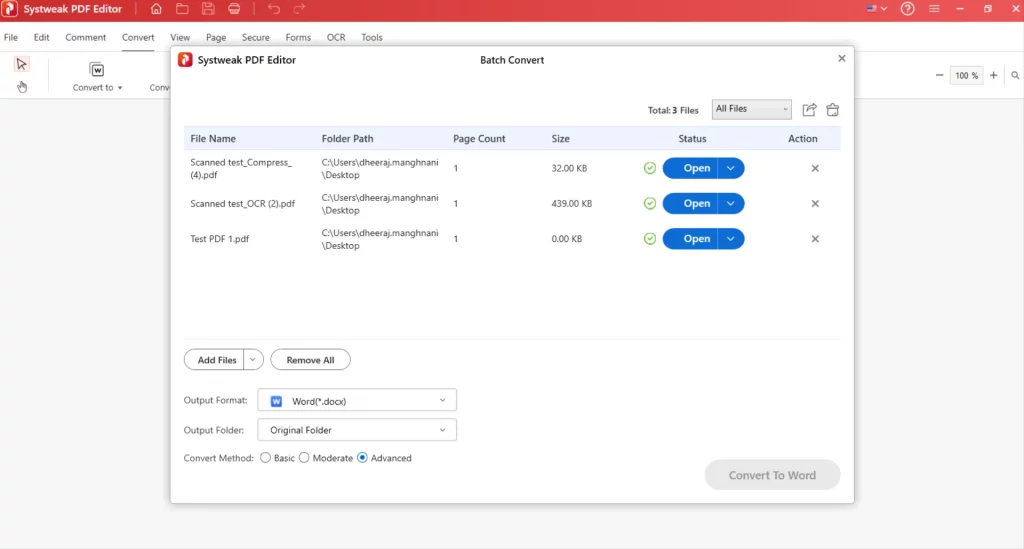This screenshot has height=549, width=1024.
Task: Choose the Hand pan tool
Action: pos(22,87)
